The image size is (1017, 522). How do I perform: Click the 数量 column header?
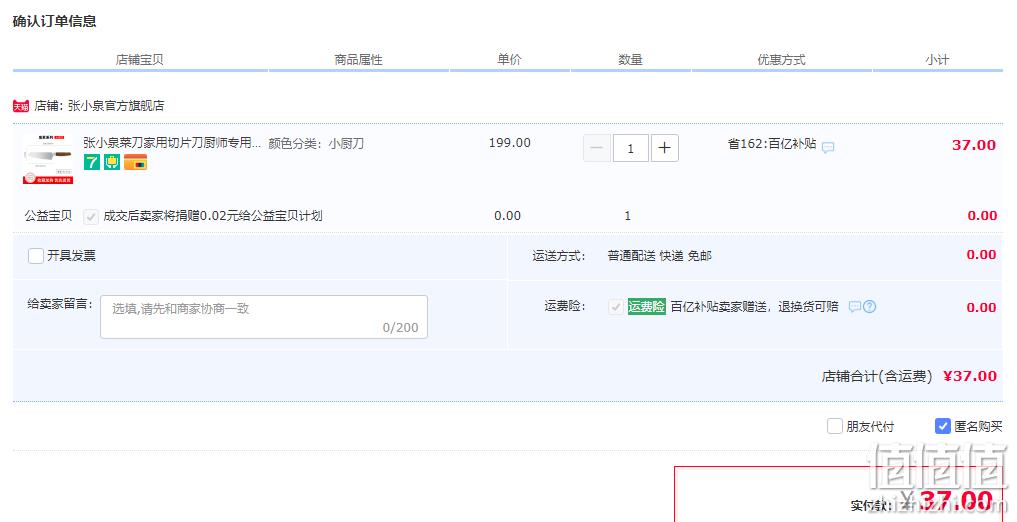coord(630,60)
